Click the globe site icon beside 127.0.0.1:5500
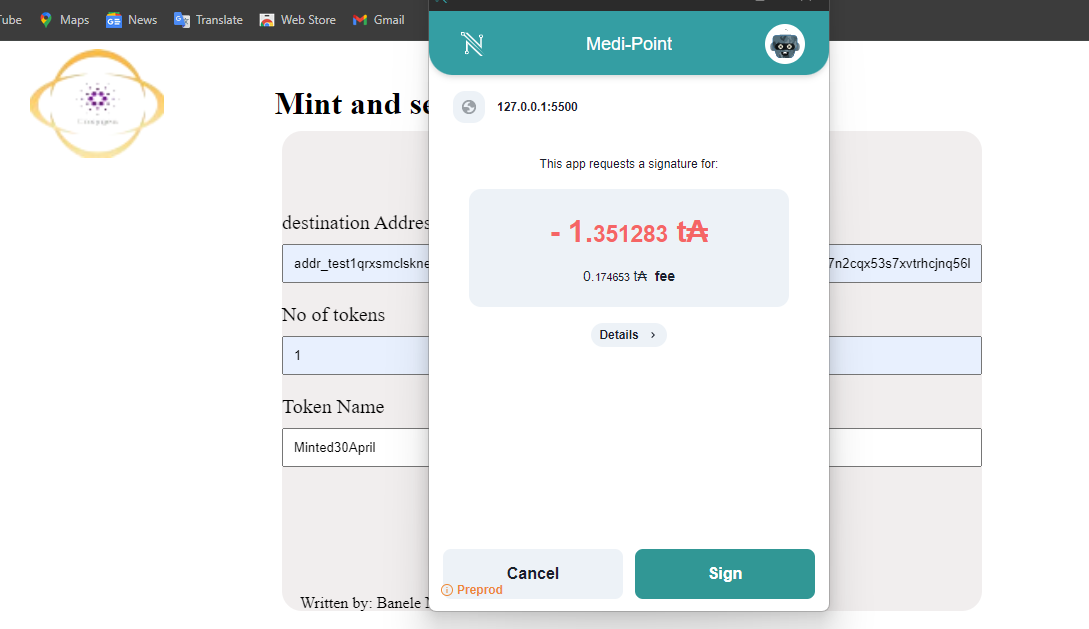Image resolution: width=1089 pixels, height=629 pixels. [469, 107]
